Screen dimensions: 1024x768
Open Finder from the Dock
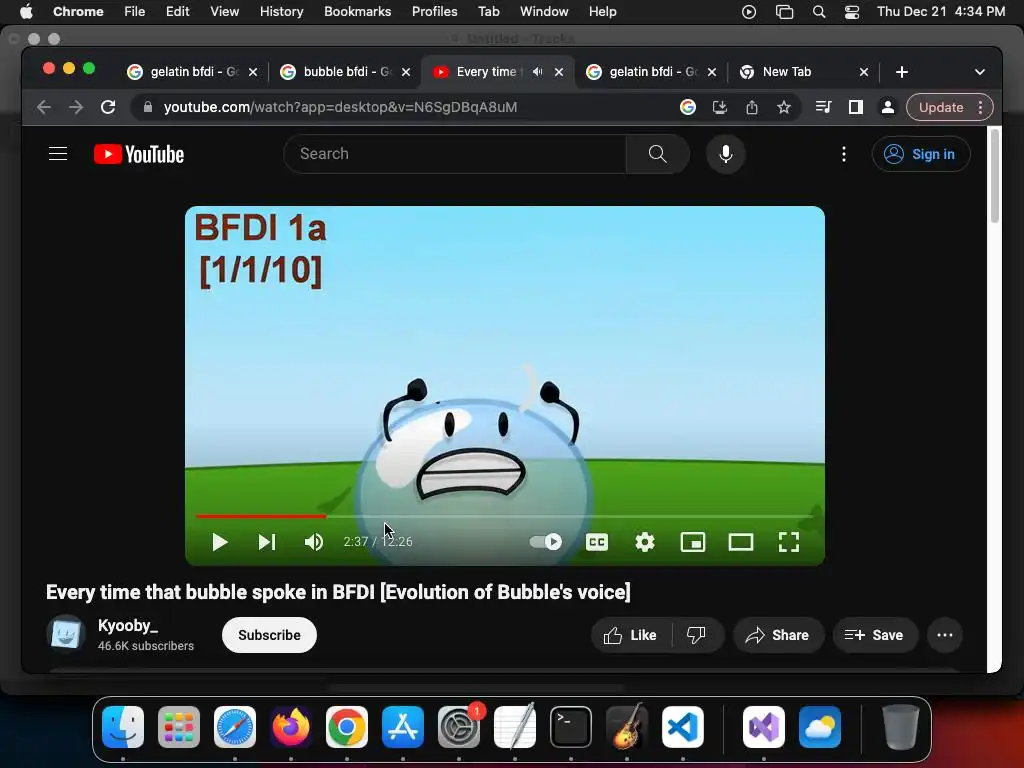pos(123,727)
